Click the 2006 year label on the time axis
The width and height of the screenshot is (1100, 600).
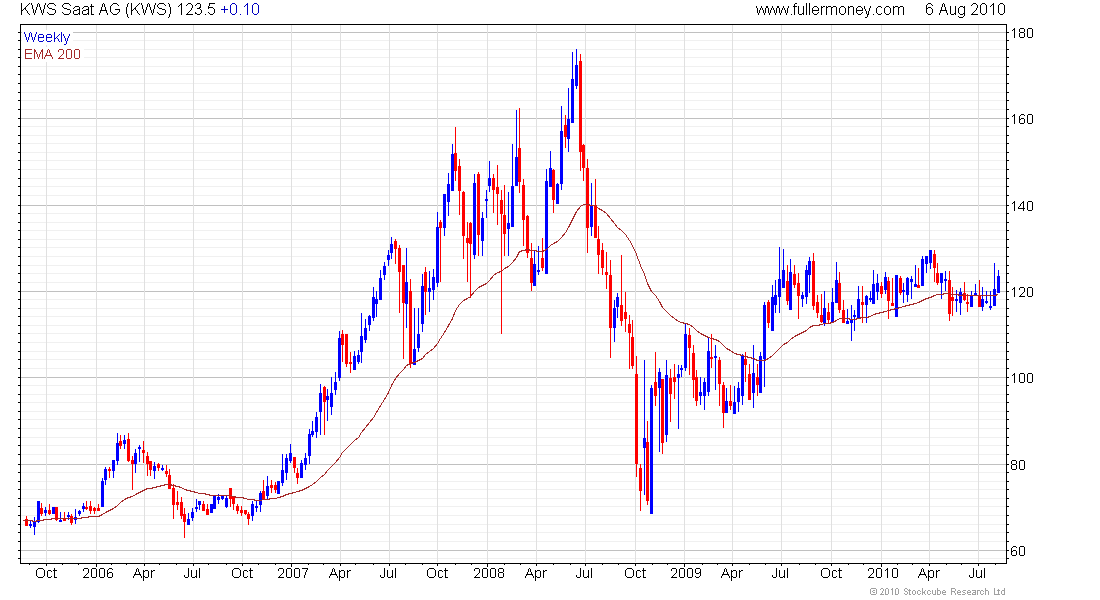98,573
